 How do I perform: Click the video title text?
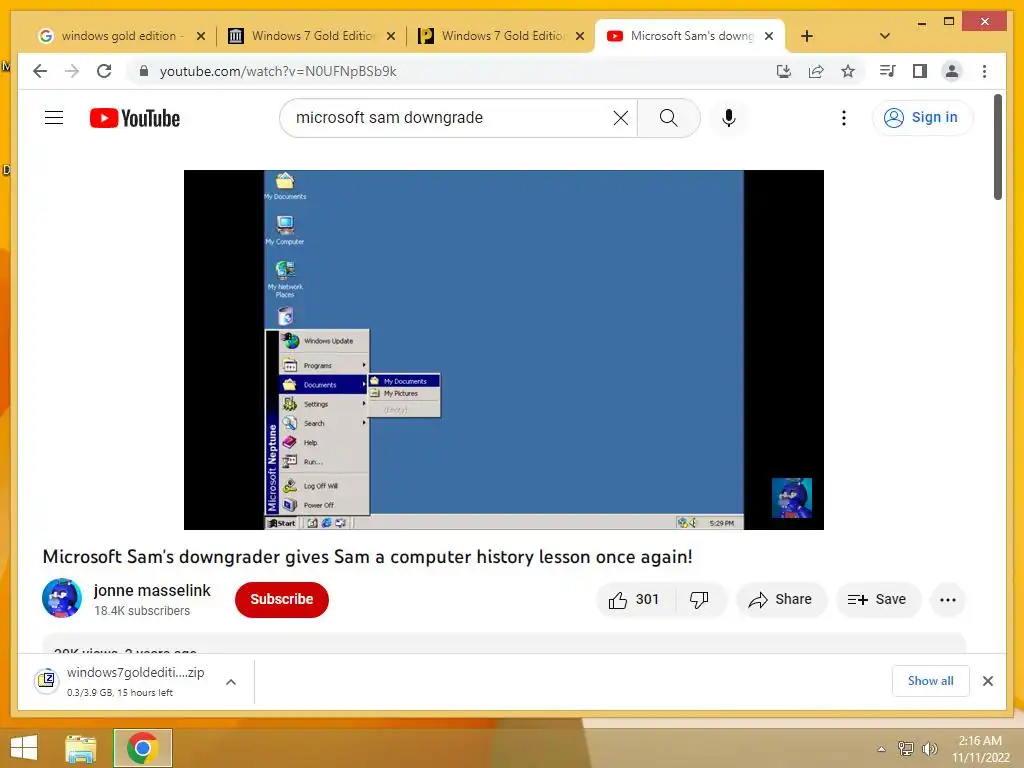pyautogui.click(x=367, y=557)
